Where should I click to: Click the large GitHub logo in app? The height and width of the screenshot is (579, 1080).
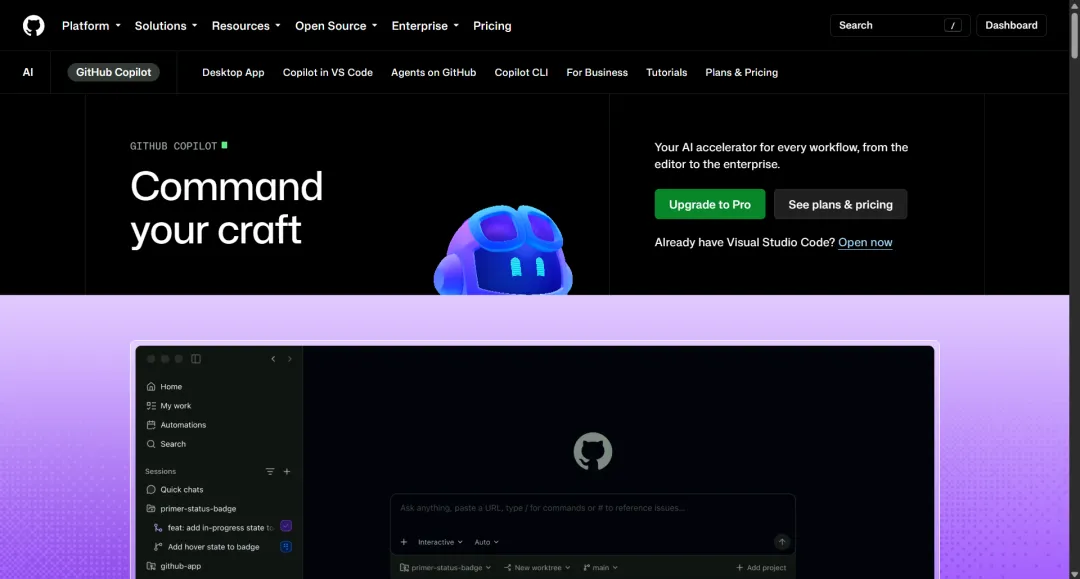pyautogui.click(x=593, y=451)
